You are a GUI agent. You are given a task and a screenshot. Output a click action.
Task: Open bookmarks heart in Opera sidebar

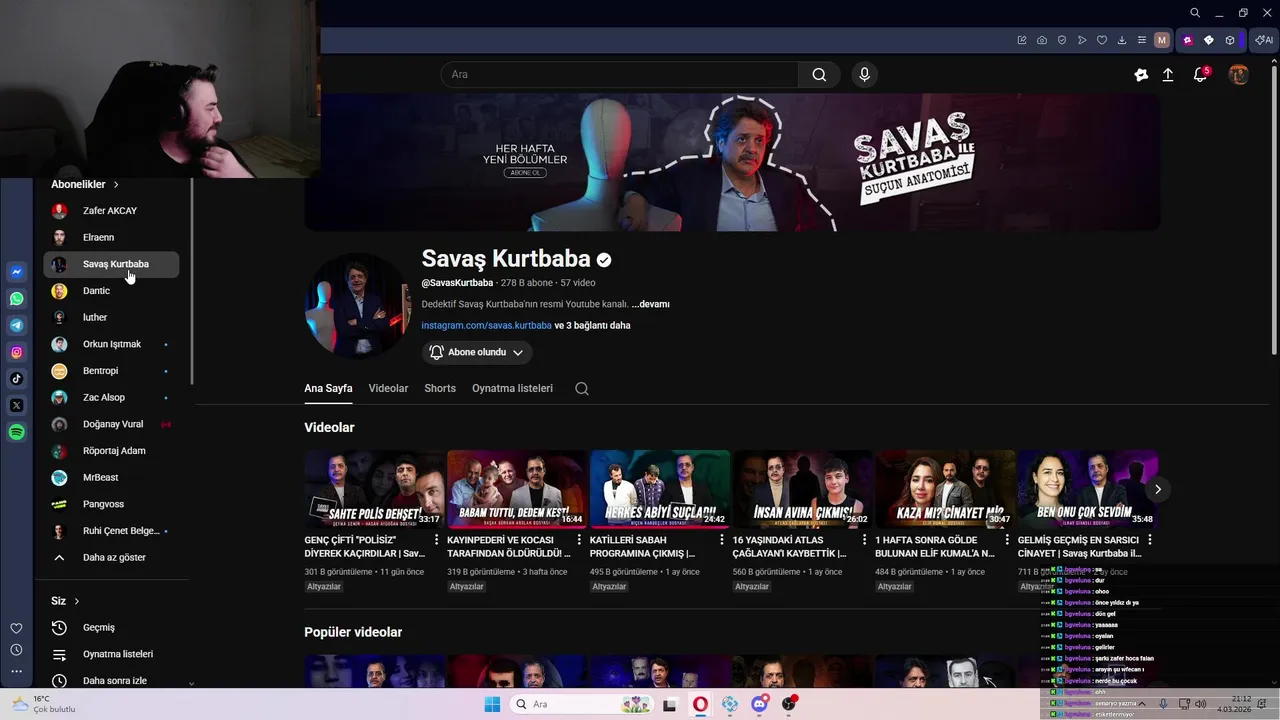tap(16, 628)
